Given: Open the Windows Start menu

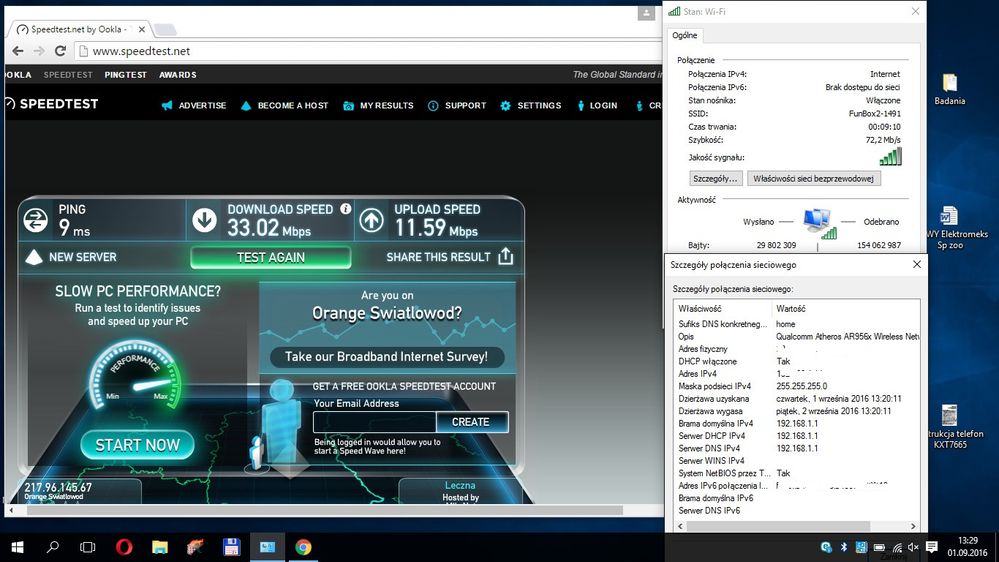Looking at the screenshot, I should pyautogui.click(x=17, y=547).
